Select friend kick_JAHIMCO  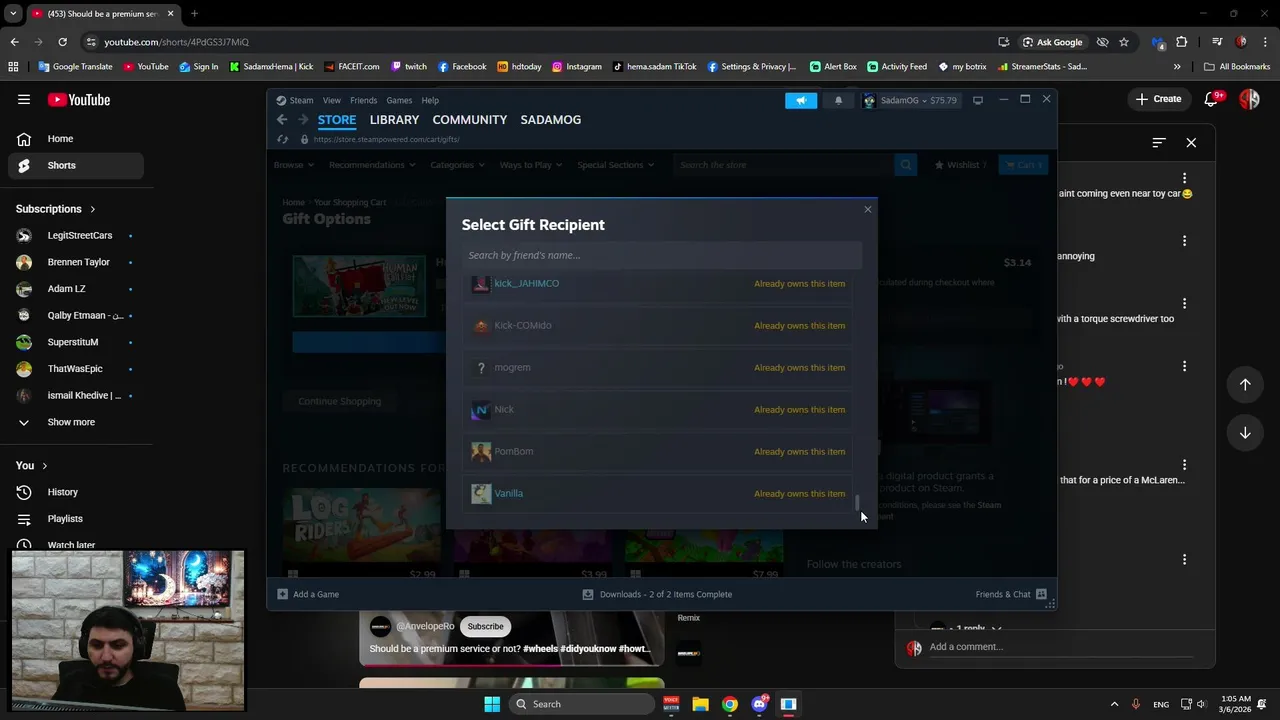pos(658,283)
